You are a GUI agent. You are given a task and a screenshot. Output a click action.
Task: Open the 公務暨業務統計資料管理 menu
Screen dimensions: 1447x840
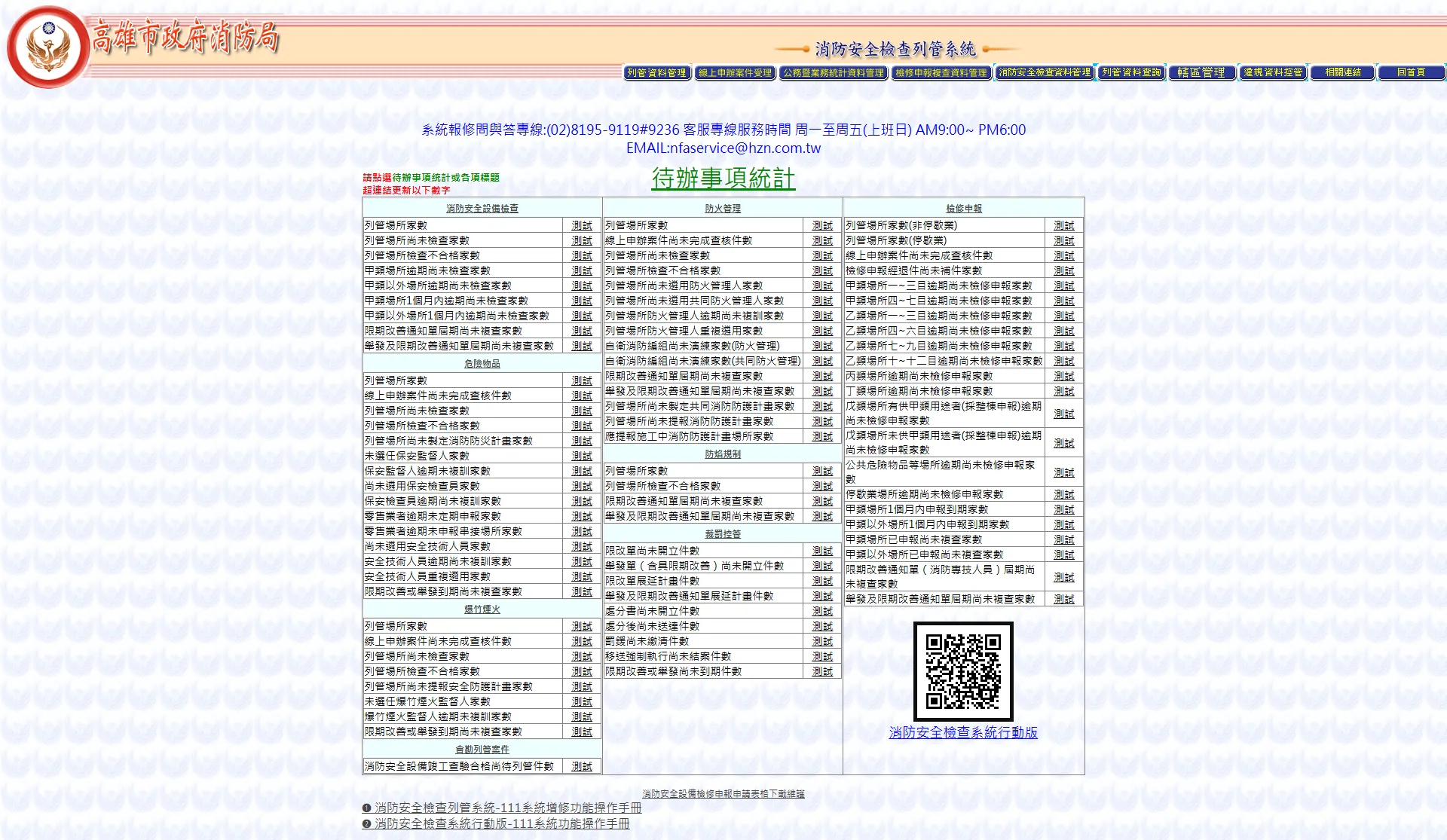click(x=833, y=73)
